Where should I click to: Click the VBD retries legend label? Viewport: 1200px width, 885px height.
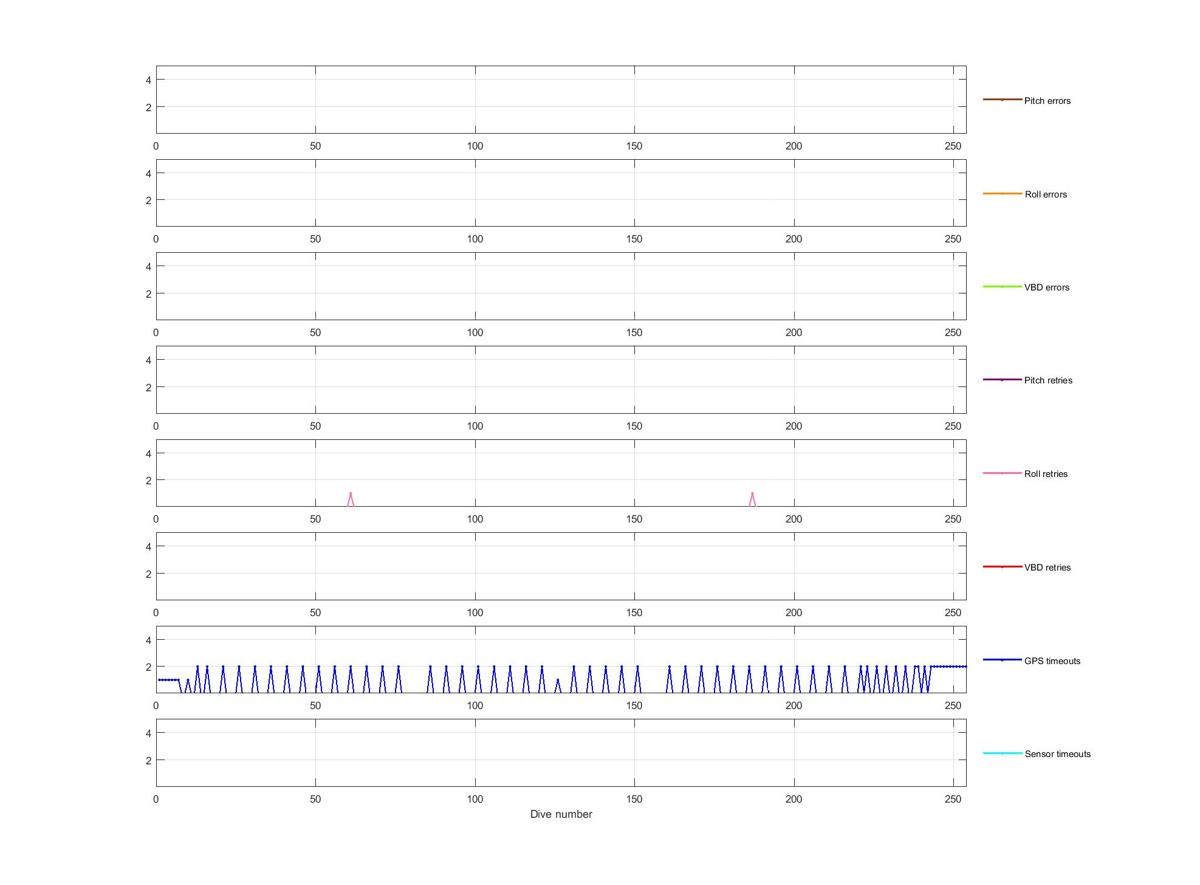coord(1047,568)
